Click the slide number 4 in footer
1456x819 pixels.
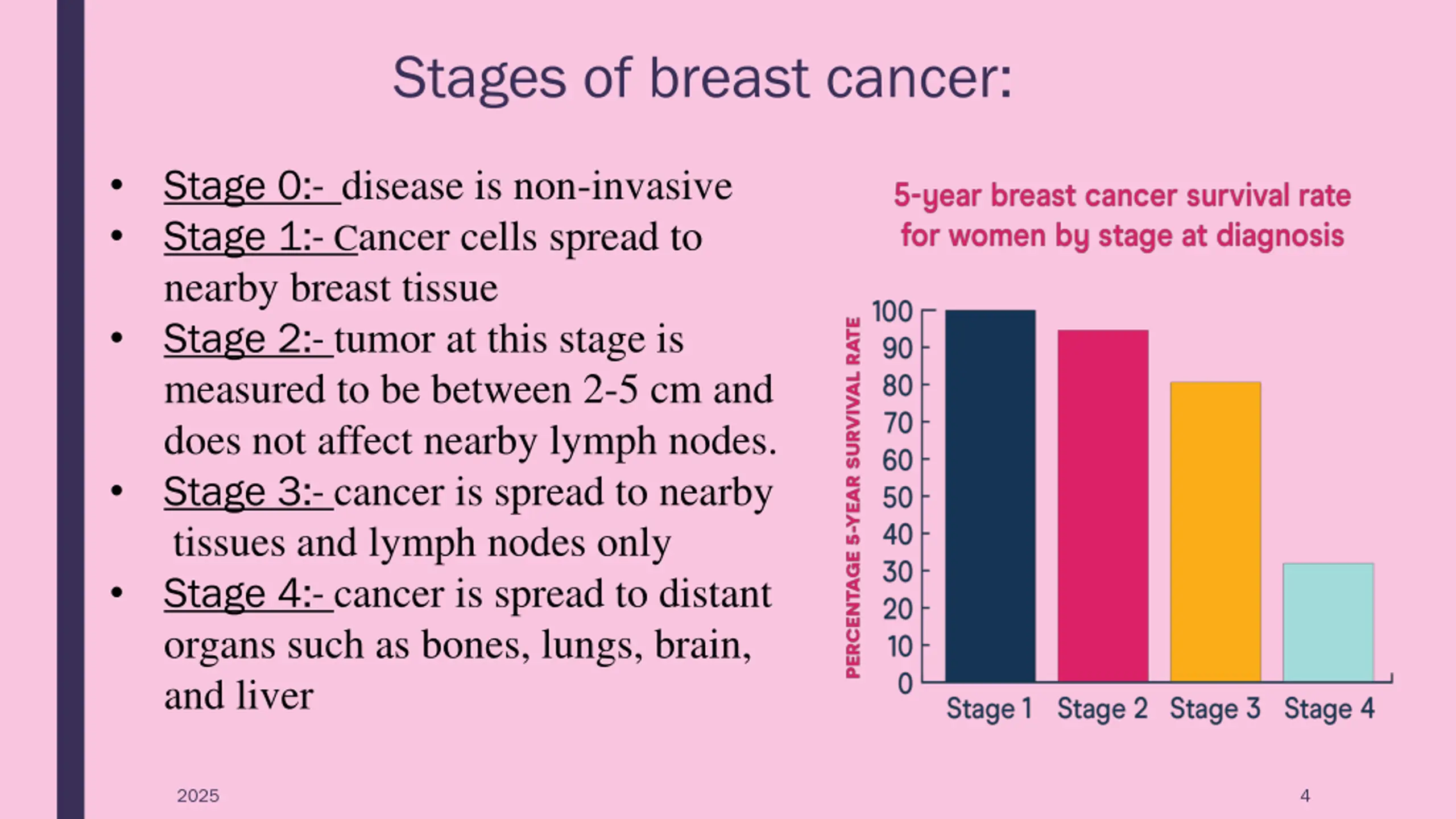[1305, 796]
